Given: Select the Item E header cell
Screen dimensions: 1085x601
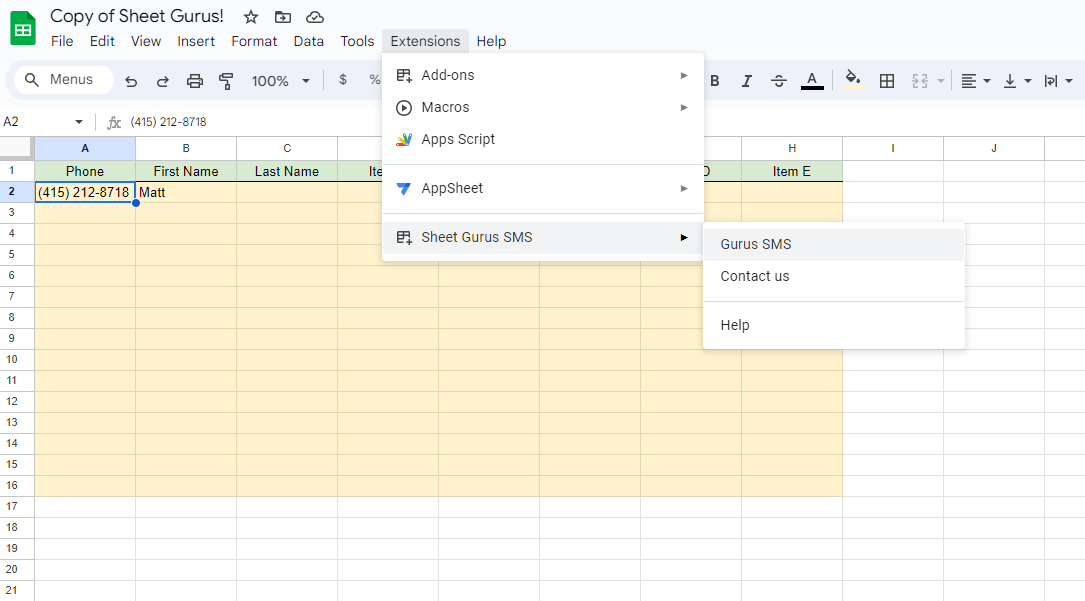Looking at the screenshot, I should pyautogui.click(x=792, y=172).
